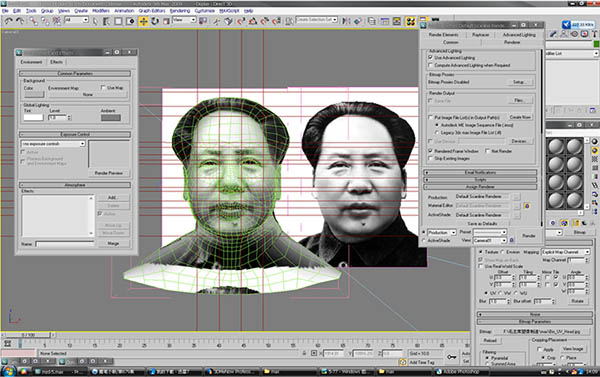This screenshot has height=377, width=600.
Task: Select the Select and Link tool
Action: pyautogui.click(x=34, y=21)
